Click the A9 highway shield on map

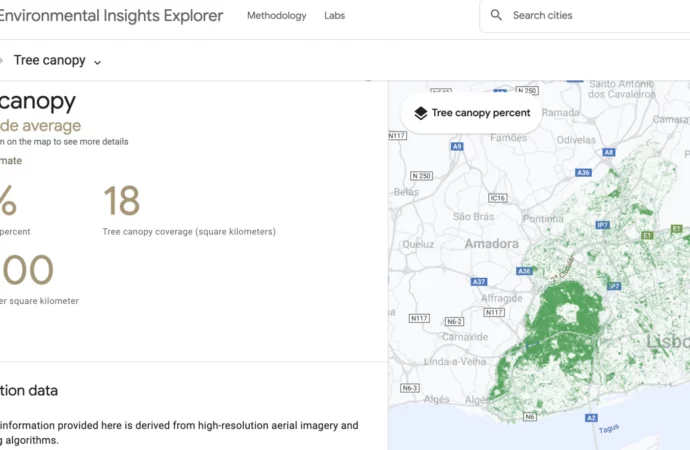(x=457, y=146)
